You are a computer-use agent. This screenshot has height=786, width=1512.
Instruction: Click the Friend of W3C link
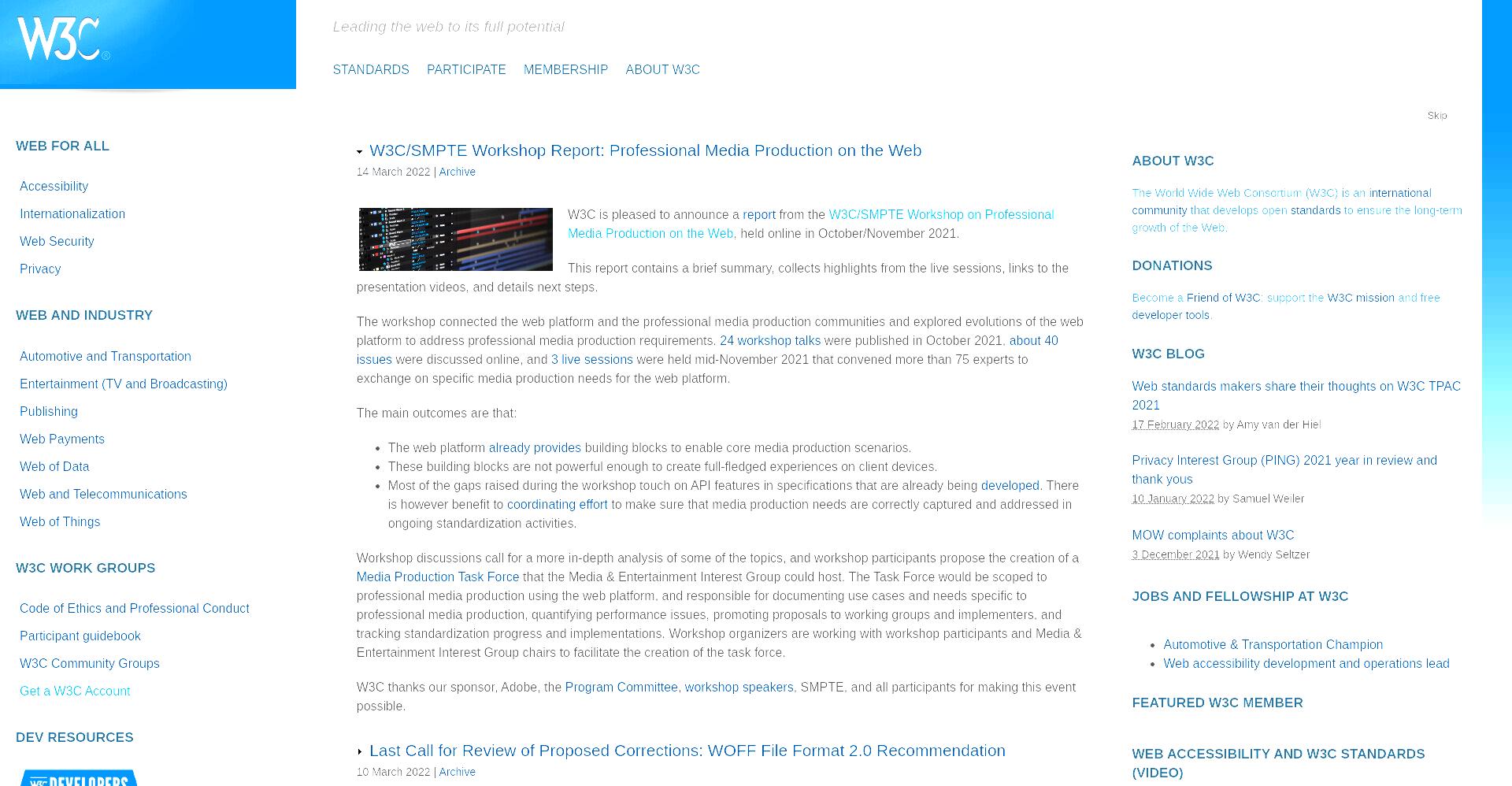tap(1224, 298)
